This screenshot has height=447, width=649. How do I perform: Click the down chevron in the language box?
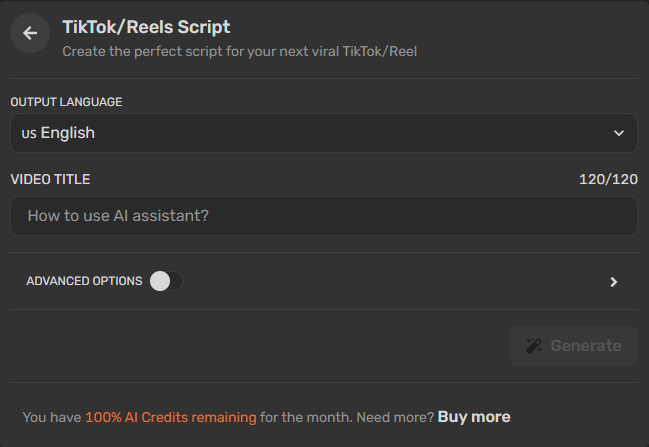[619, 133]
